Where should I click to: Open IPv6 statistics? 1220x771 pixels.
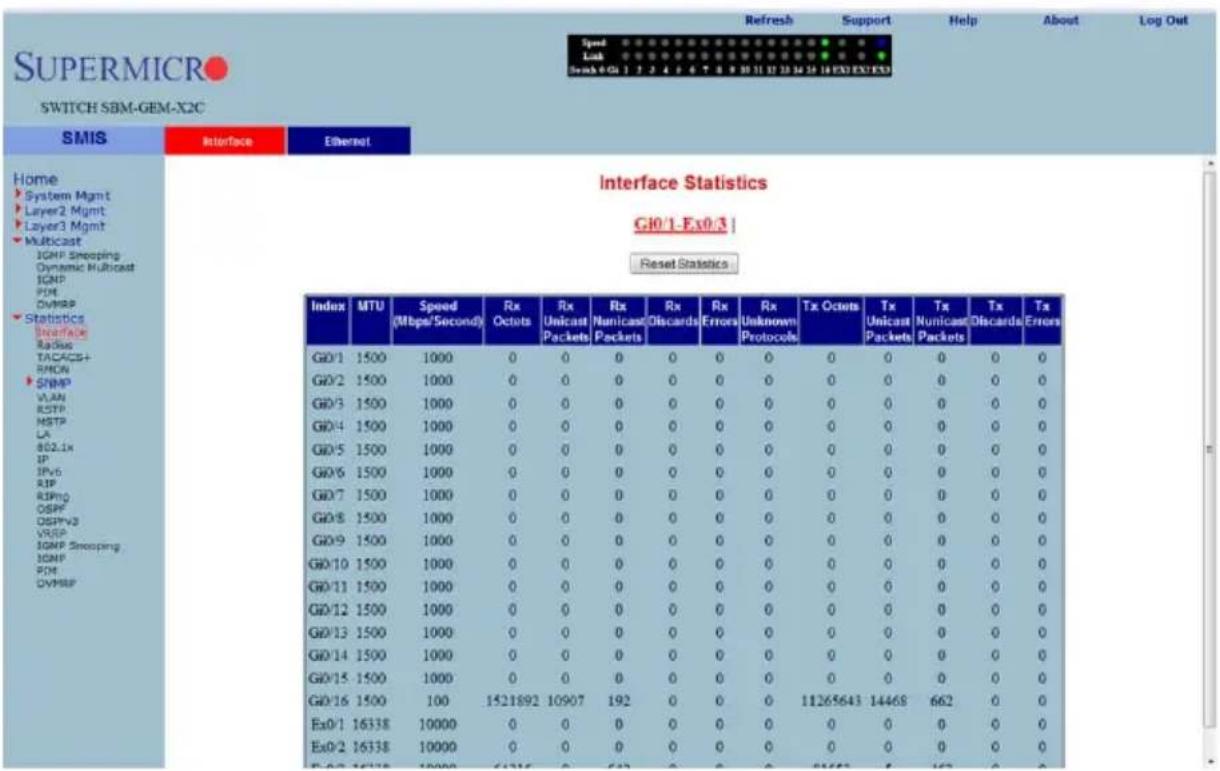pyautogui.click(x=48, y=470)
